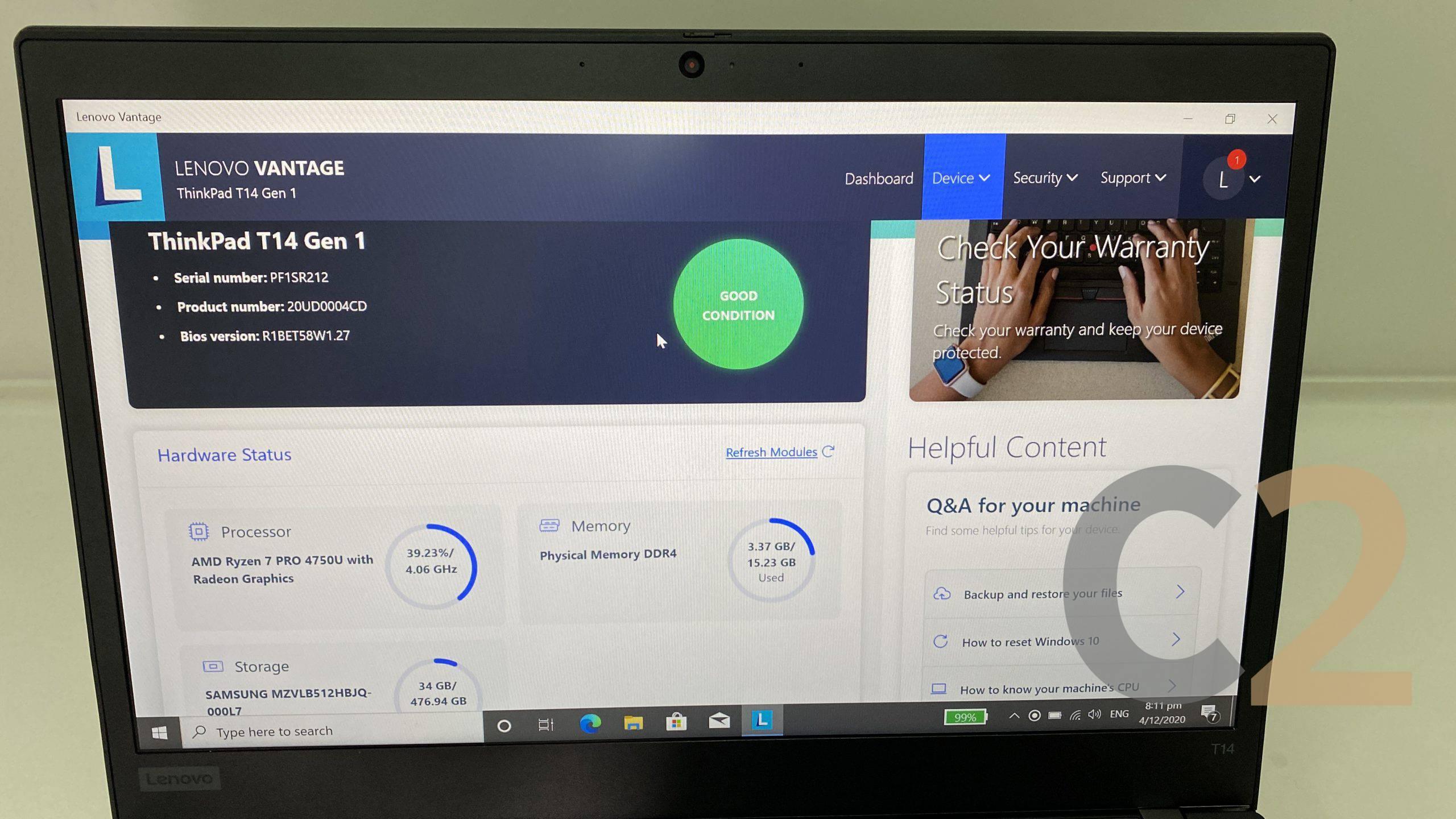
Task: Open the Security dropdown menu
Action: pyautogui.click(x=1045, y=178)
